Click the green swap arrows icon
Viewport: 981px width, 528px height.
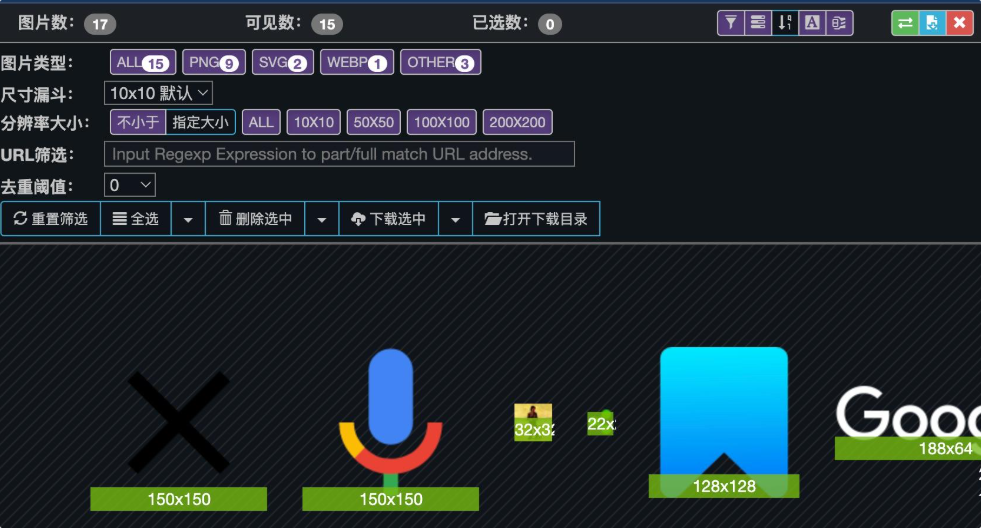905,23
